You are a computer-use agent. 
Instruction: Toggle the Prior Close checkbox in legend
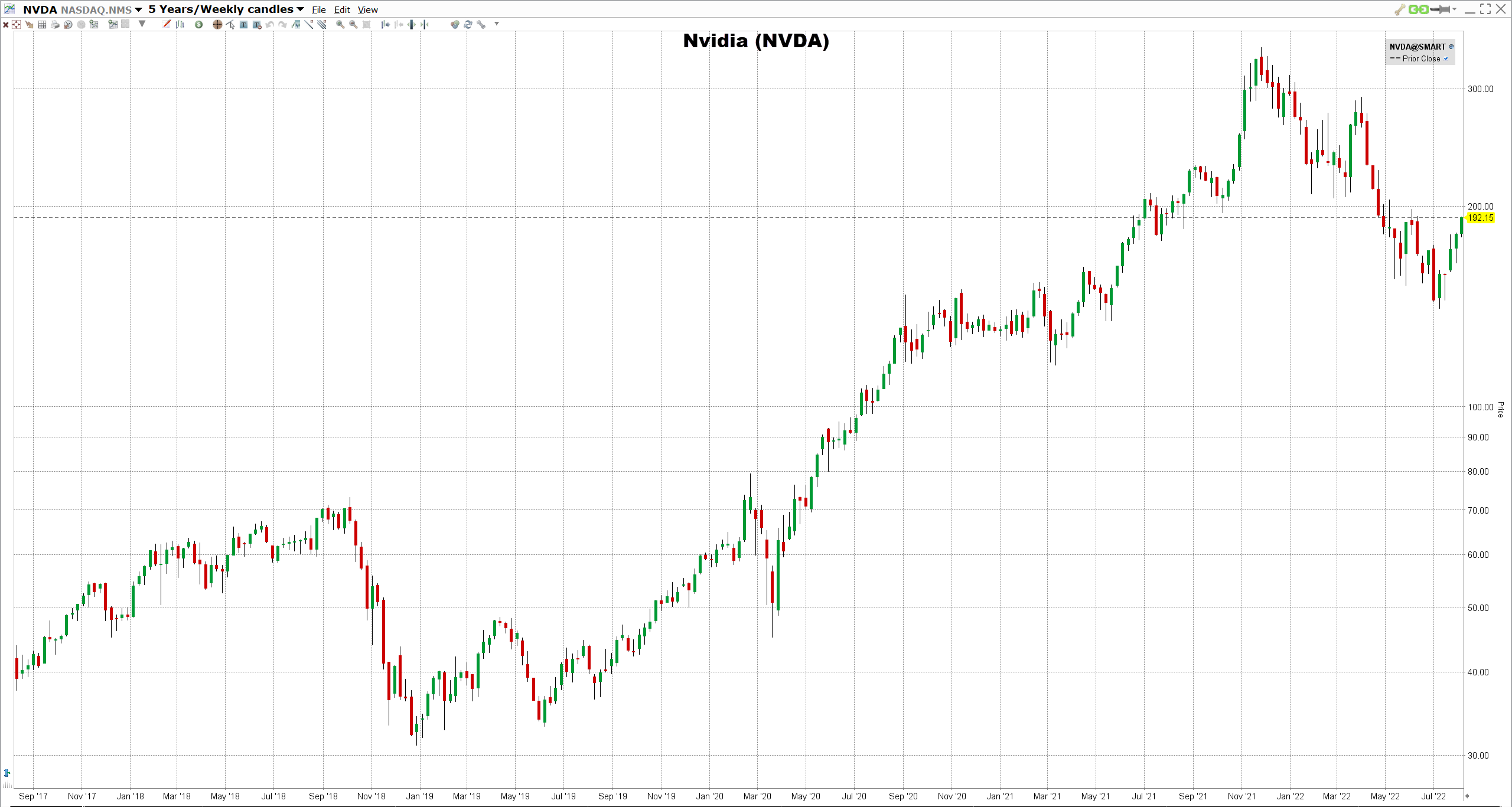[x=1446, y=58]
